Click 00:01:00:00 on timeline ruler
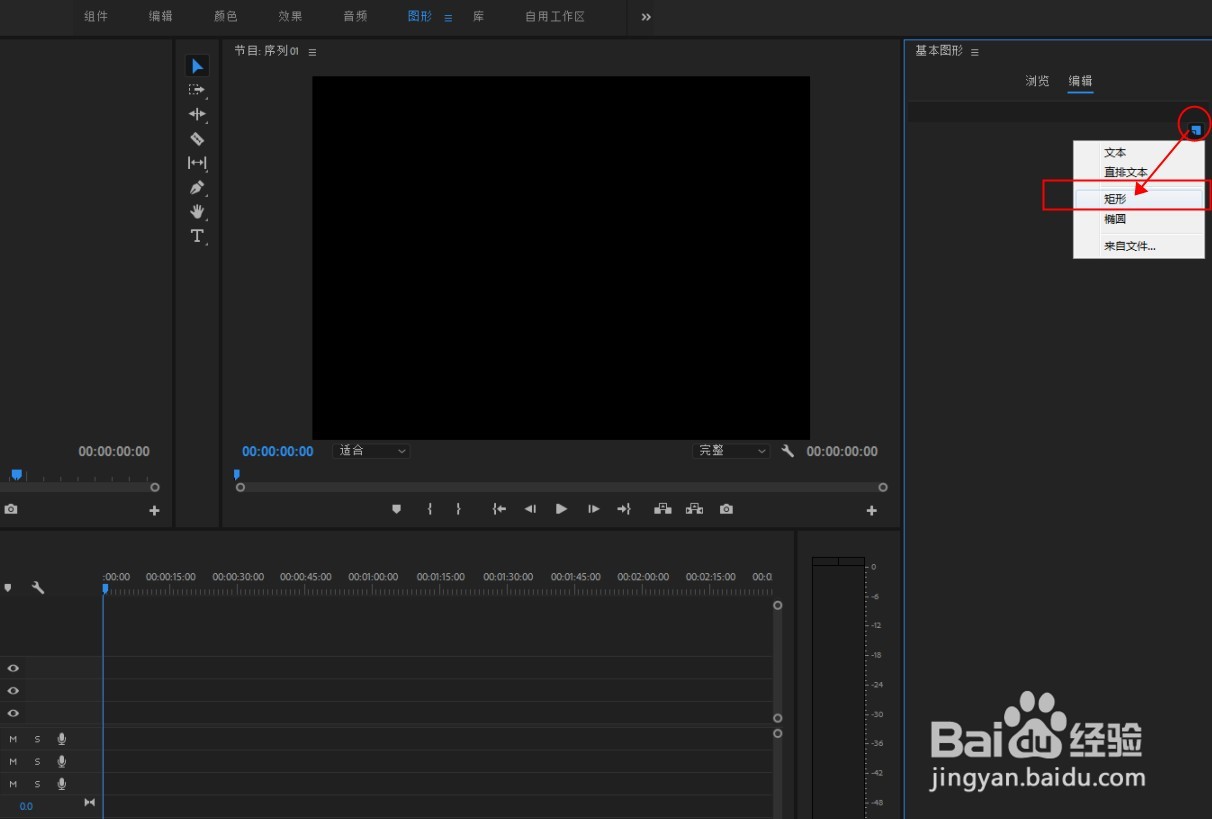1212x819 pixels. (373, 577)
